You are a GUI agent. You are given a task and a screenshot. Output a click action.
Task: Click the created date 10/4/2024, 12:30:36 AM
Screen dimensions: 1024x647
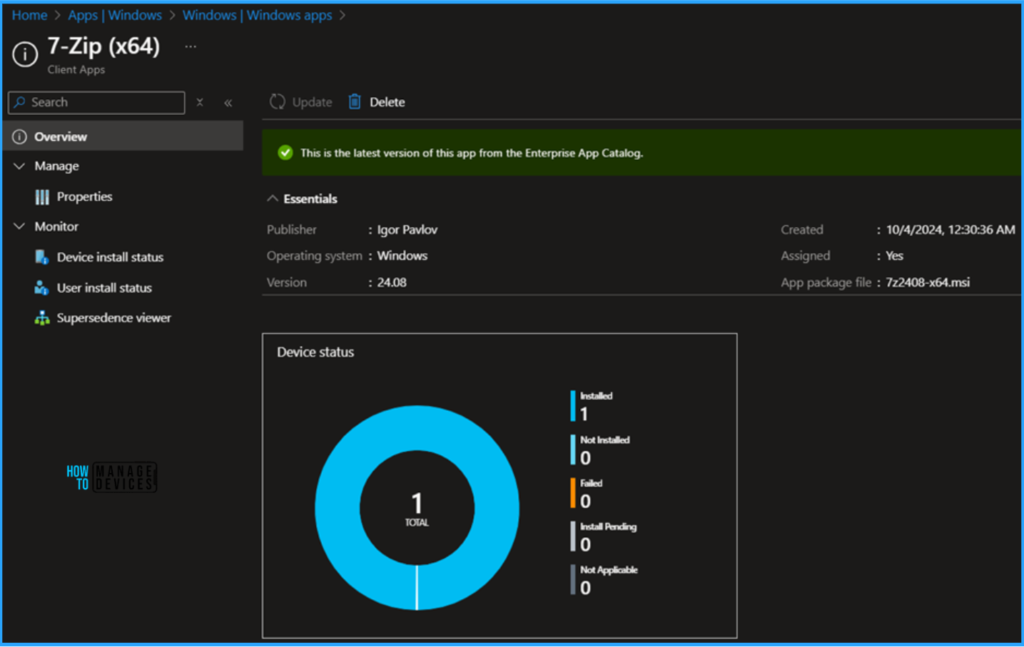950,230
